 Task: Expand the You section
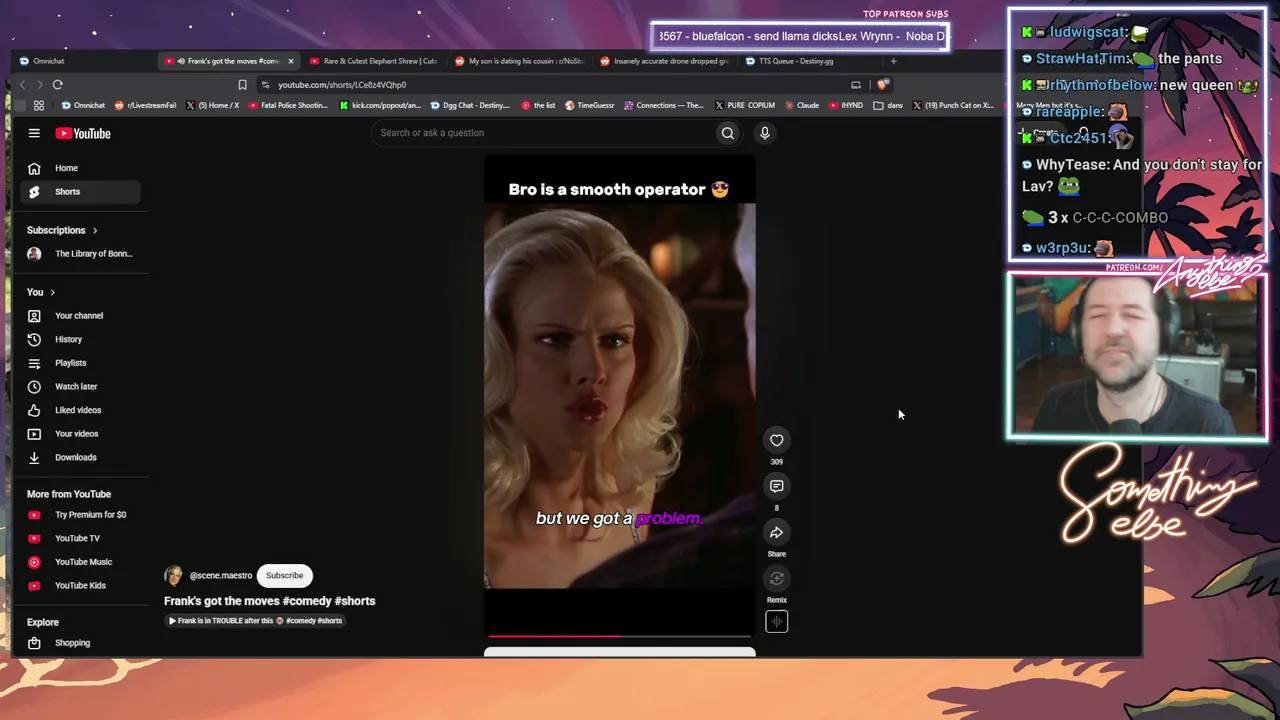(41, 292)
